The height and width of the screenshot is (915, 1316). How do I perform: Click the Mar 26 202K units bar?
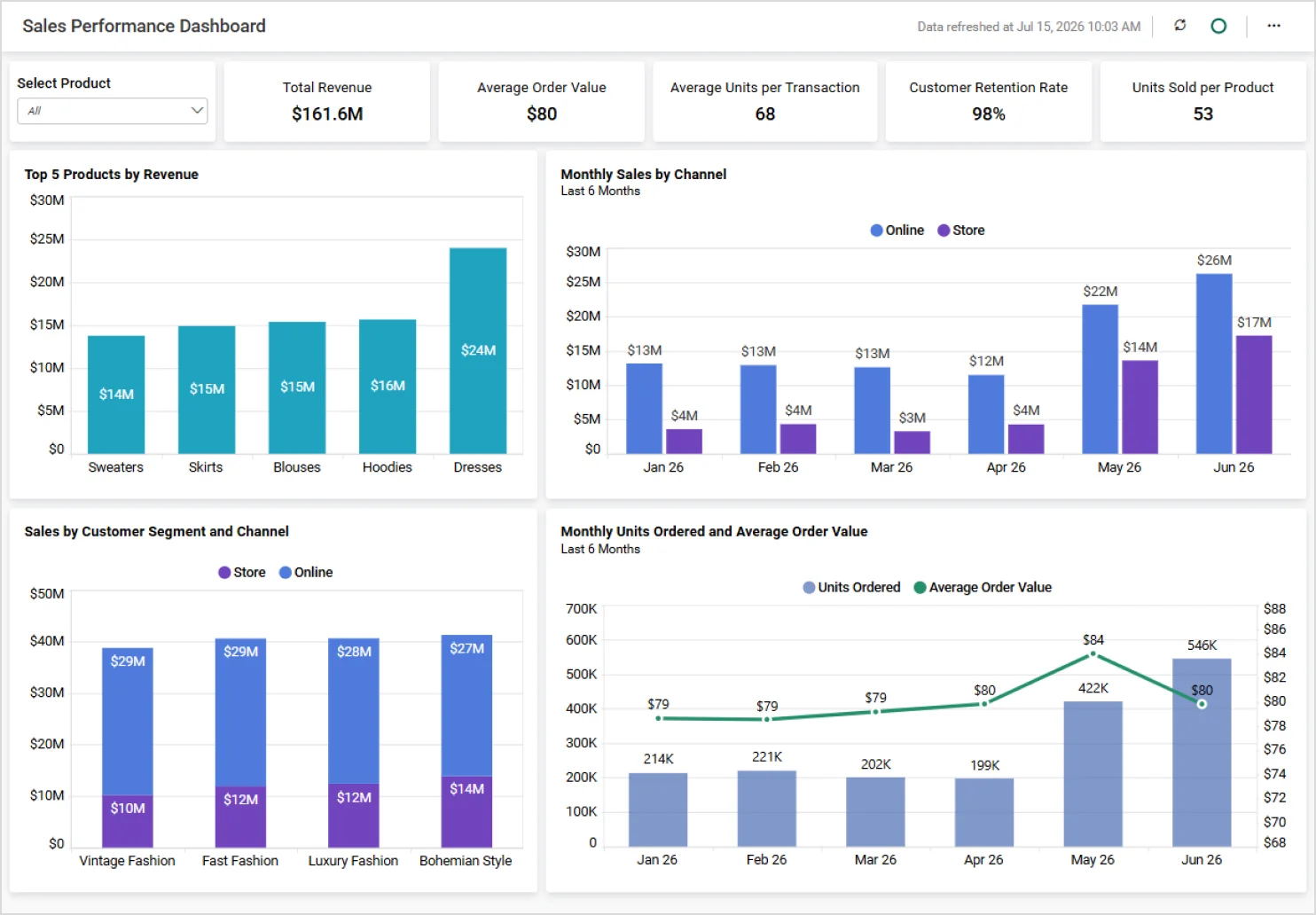click(875, 812)
